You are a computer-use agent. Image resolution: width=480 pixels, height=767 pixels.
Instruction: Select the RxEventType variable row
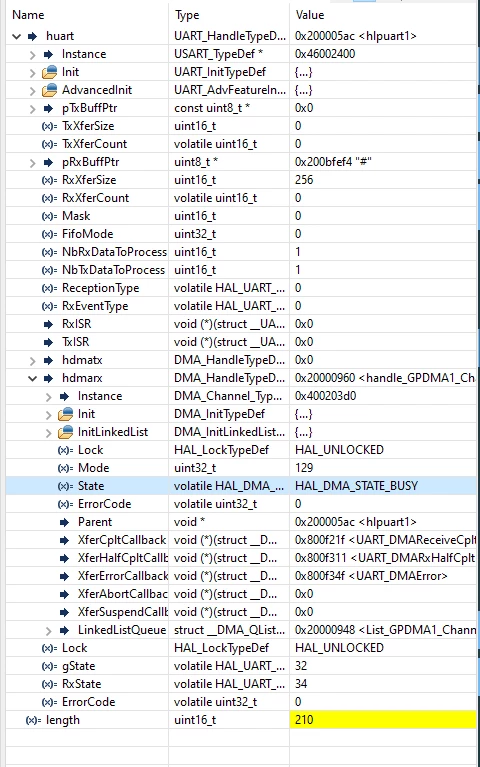(241, 307)
